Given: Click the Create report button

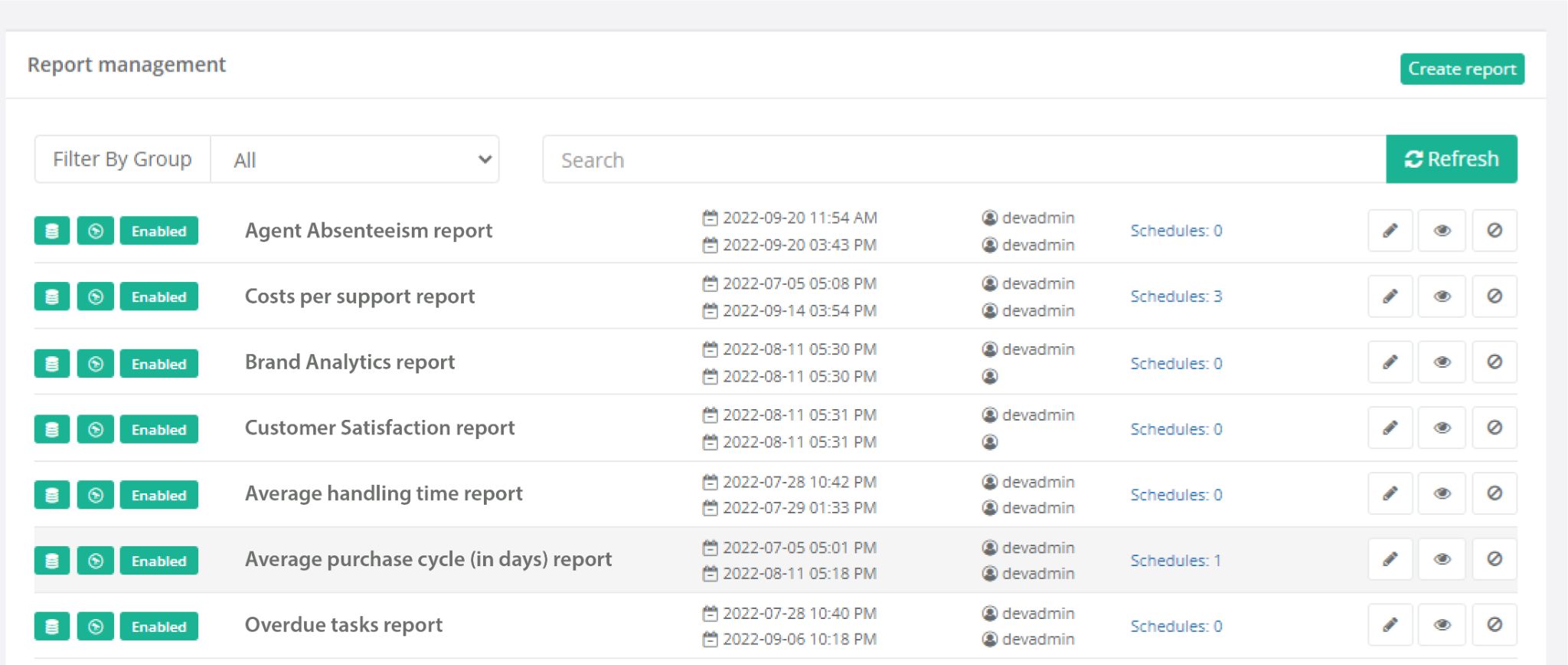Looking at the screenshot, I should click(x=1462, y=69).
